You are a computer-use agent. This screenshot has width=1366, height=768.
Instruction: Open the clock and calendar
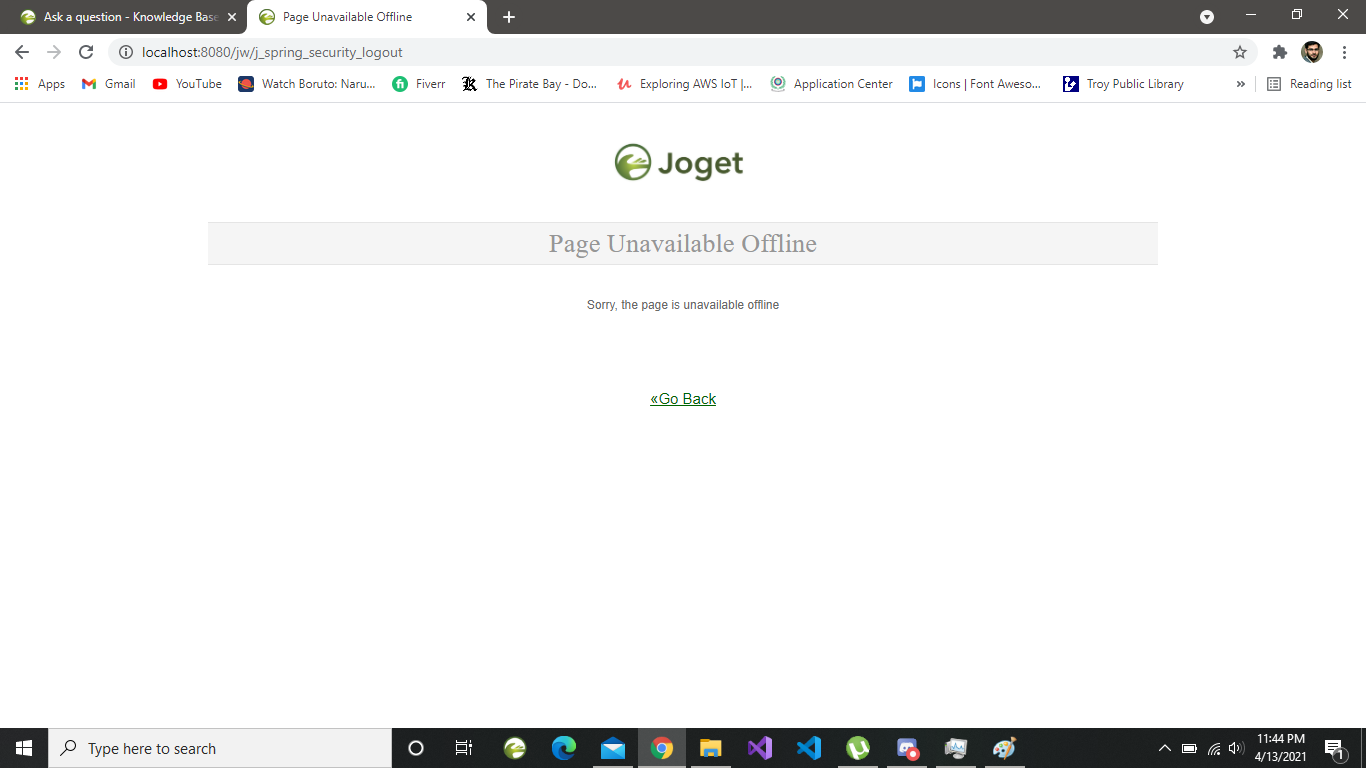pyautogui.click(x=1281, y=748)
